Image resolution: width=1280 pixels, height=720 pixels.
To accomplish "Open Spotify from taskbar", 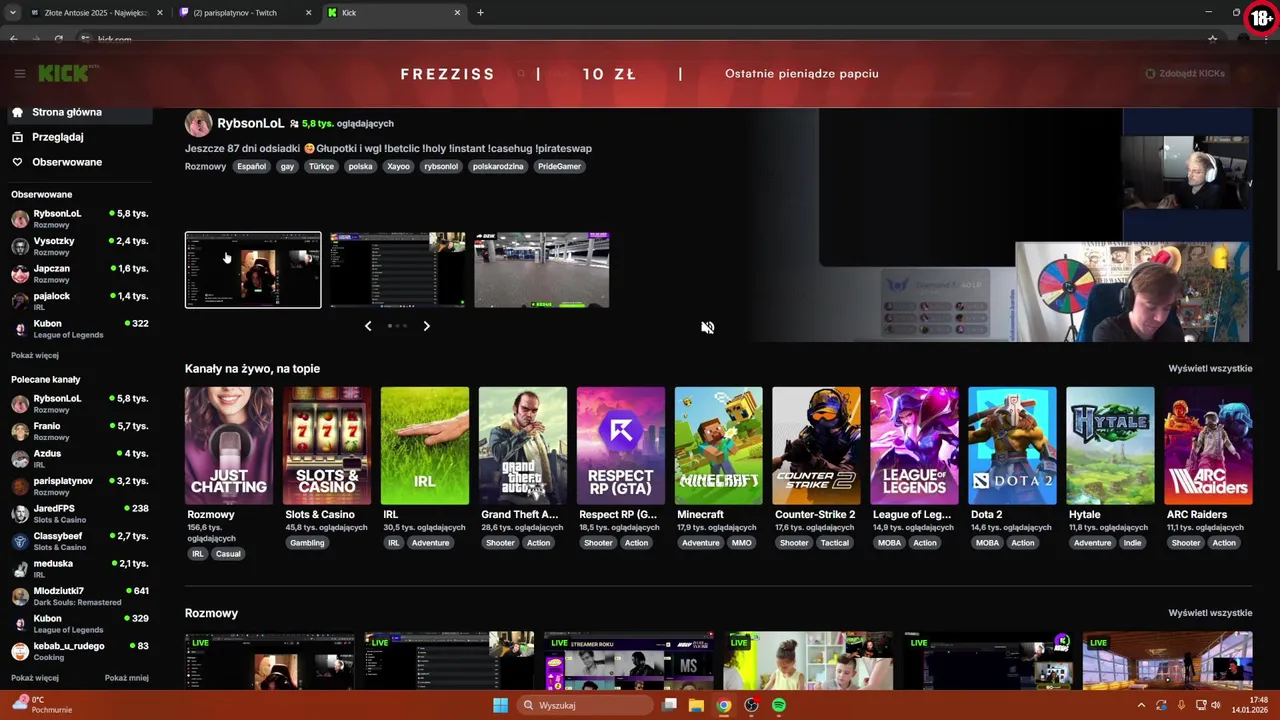I will tap(779, 705).
